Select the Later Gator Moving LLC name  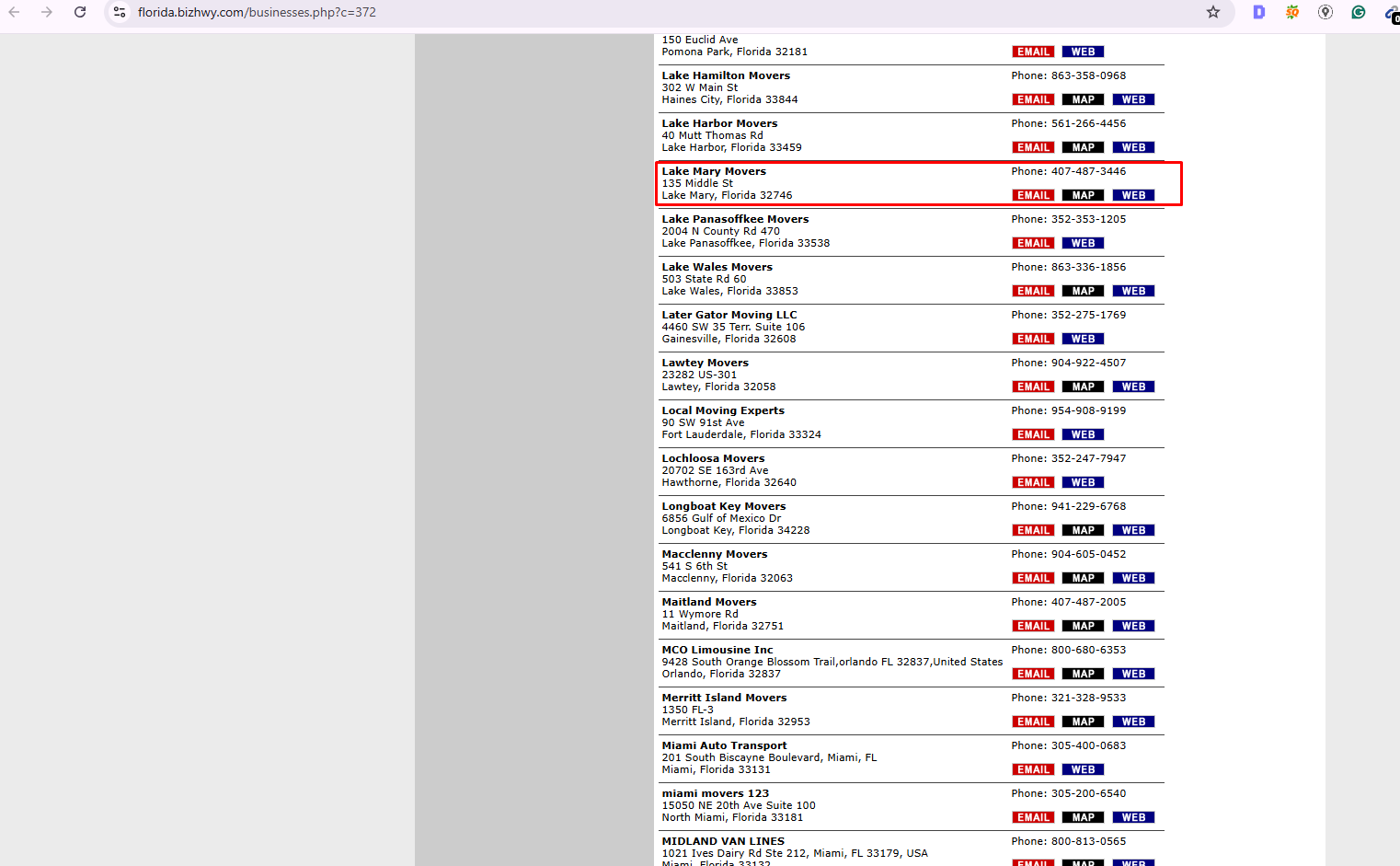[x=729, y=315]
